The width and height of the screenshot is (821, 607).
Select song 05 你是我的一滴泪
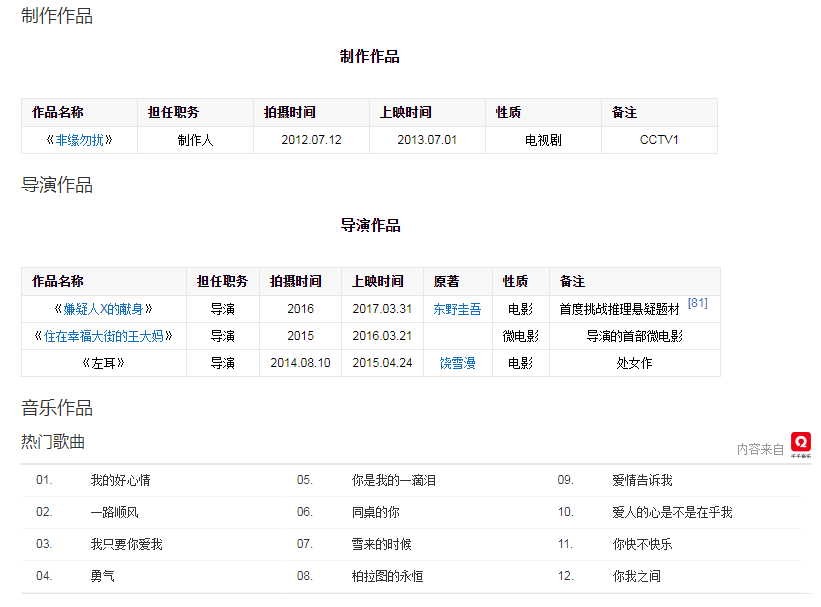(x=393, y=480)
